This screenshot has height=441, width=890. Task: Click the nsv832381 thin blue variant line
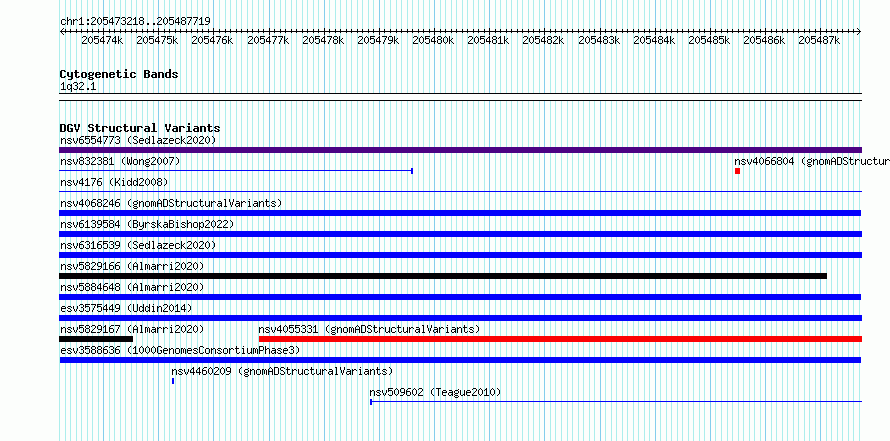tap(236, 171)
